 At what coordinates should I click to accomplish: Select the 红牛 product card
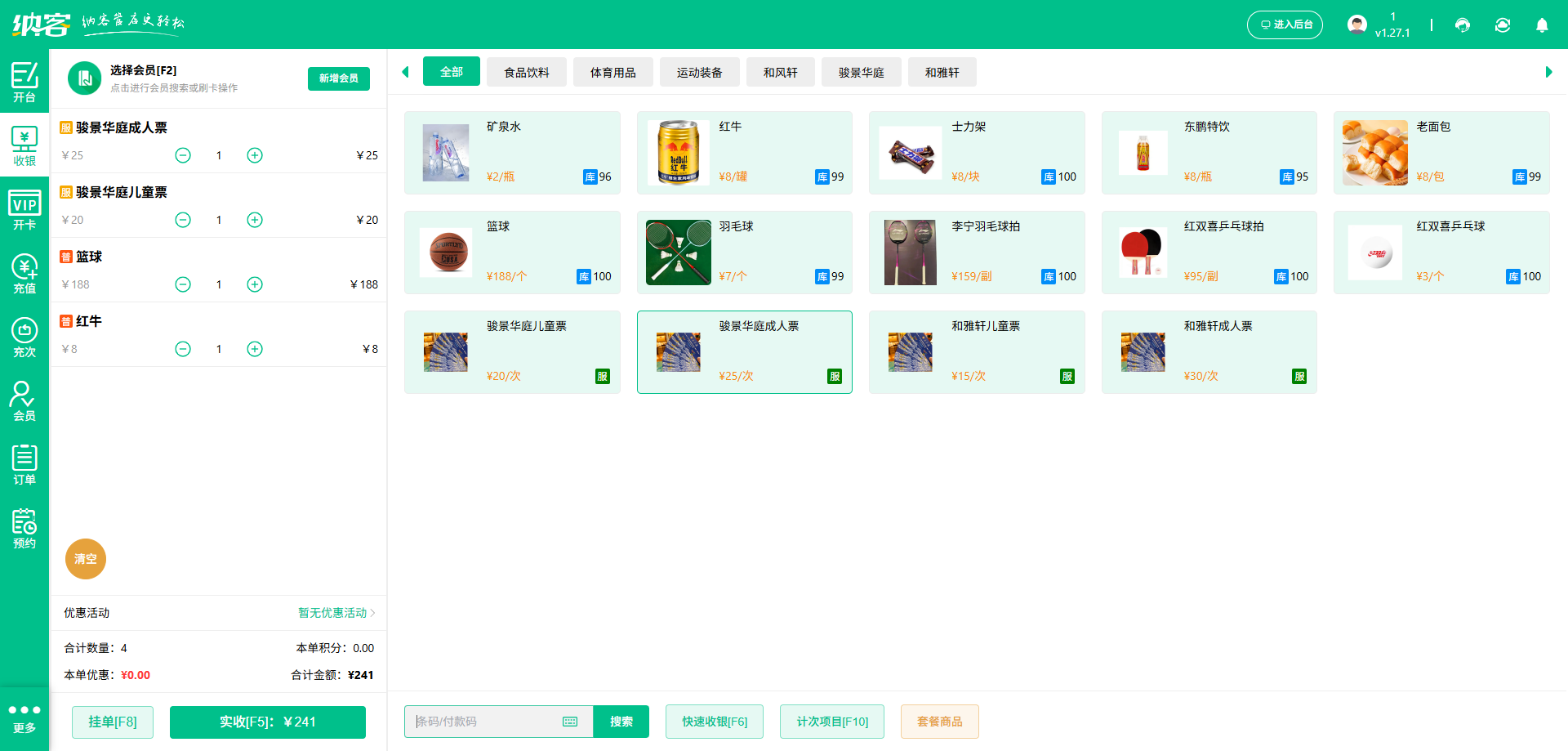(744, 153)
